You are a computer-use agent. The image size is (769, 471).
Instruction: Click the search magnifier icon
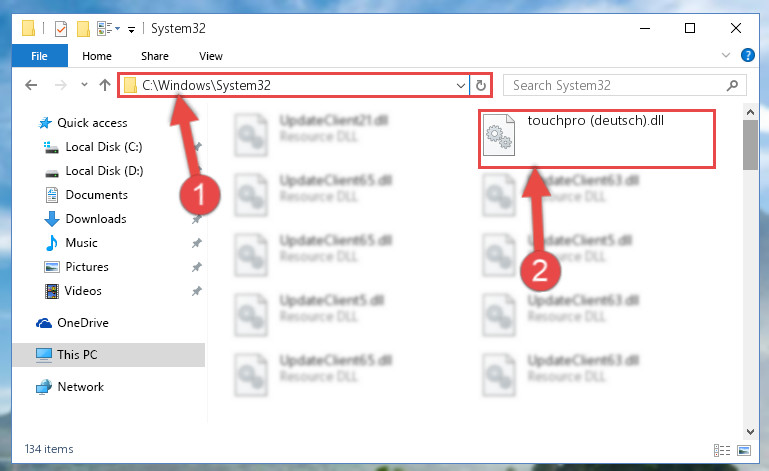(732, 85)
